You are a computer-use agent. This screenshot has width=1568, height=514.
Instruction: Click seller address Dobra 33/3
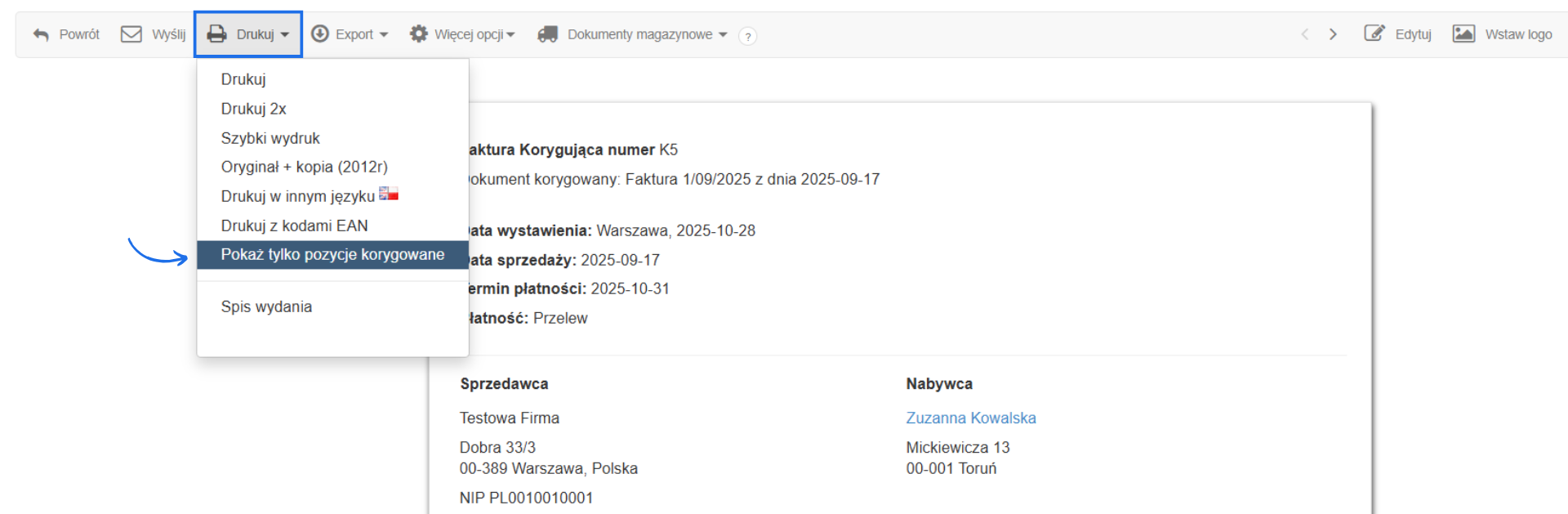(497, 447)
